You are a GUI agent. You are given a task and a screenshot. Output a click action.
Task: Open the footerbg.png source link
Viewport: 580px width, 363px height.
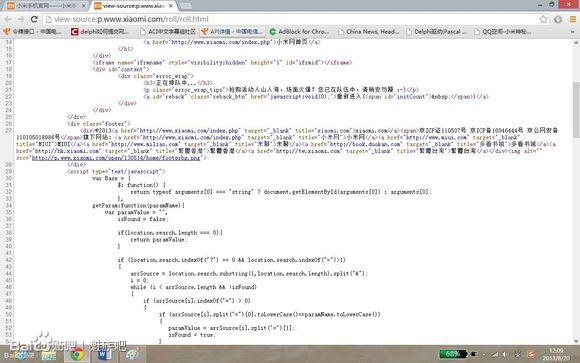116,158
